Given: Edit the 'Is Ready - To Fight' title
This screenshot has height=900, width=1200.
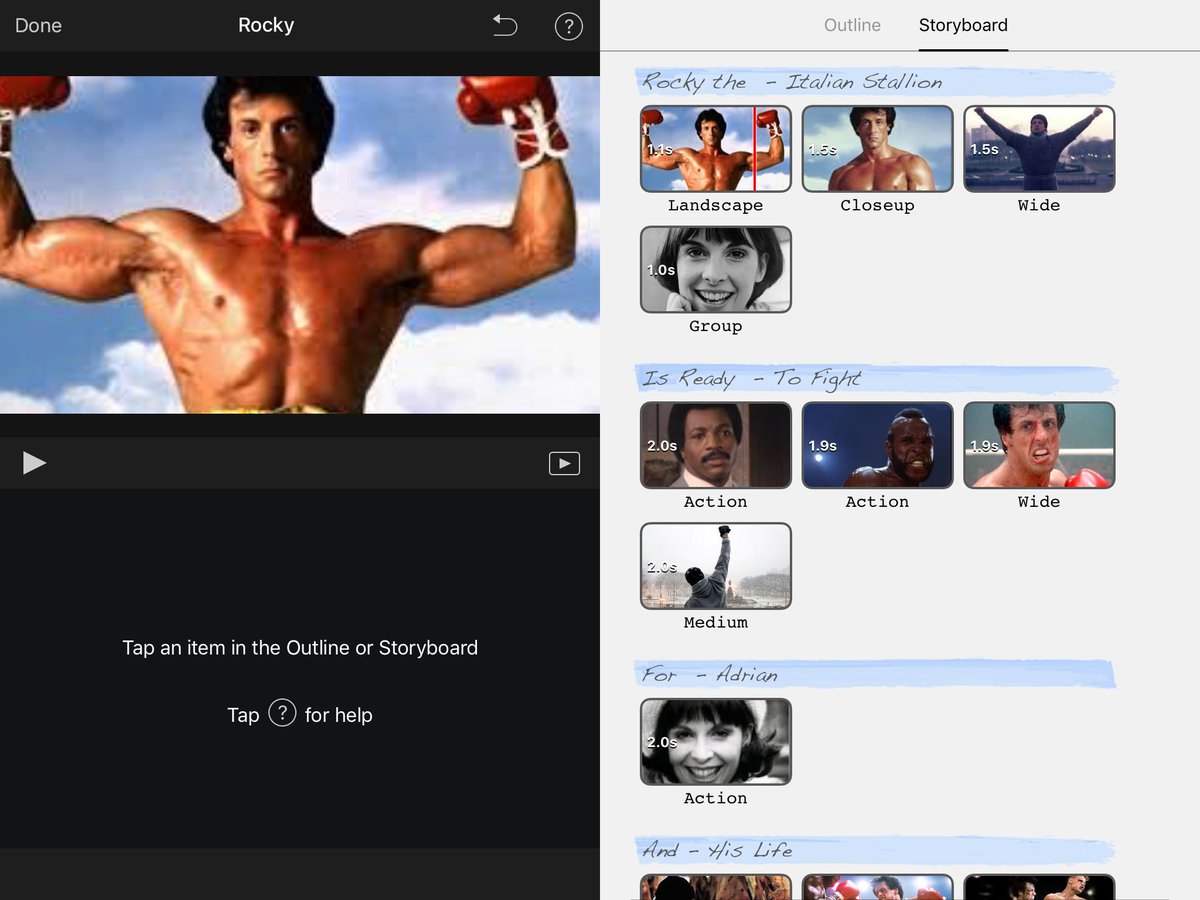Looking at the screenshot, I should coord(875,379).
